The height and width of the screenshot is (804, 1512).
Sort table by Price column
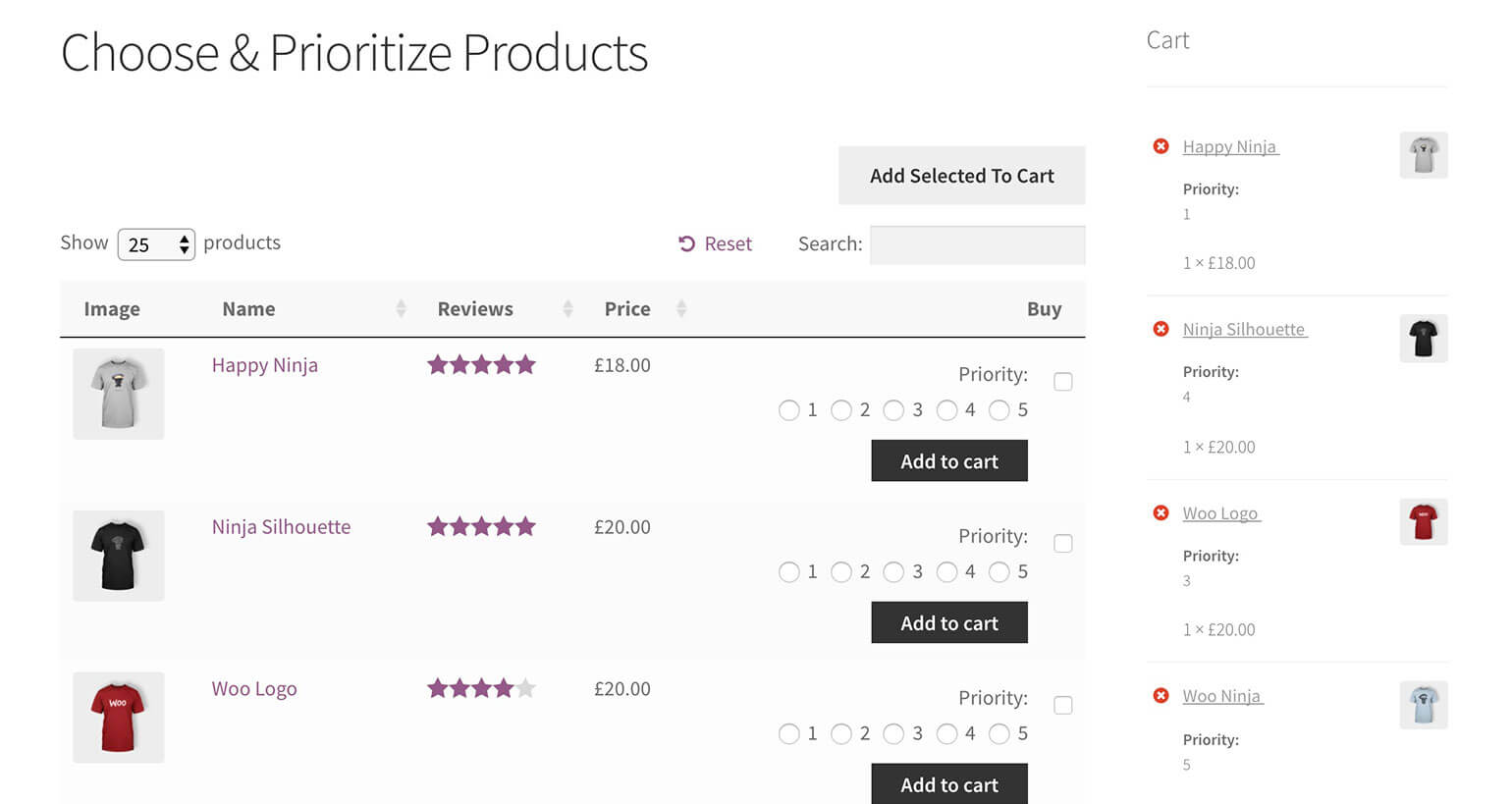click(627, 309)
